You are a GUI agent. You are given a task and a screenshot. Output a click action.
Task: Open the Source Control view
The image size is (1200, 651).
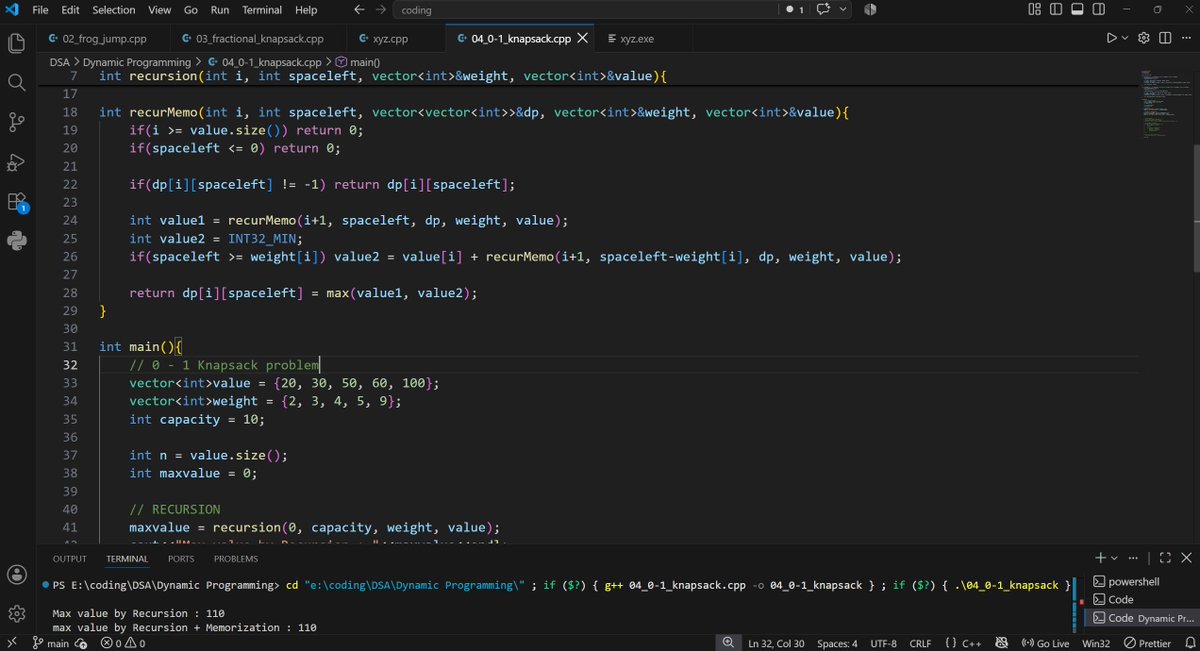click(x=17, y=122)
